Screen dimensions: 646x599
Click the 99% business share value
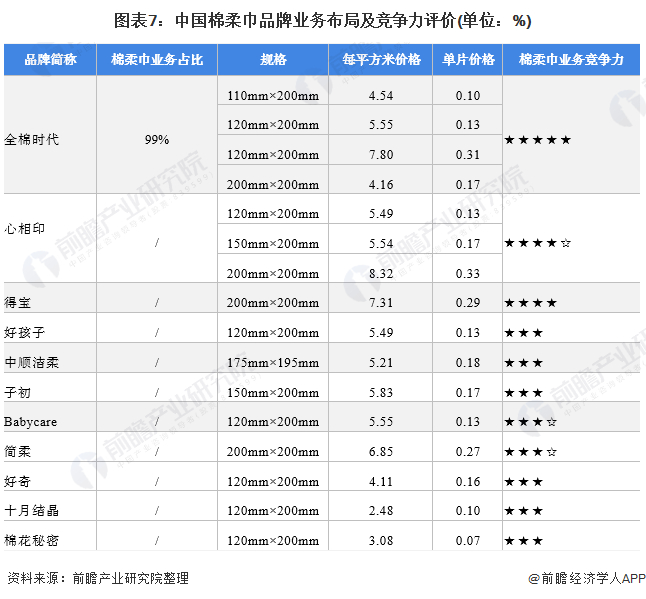157,140
